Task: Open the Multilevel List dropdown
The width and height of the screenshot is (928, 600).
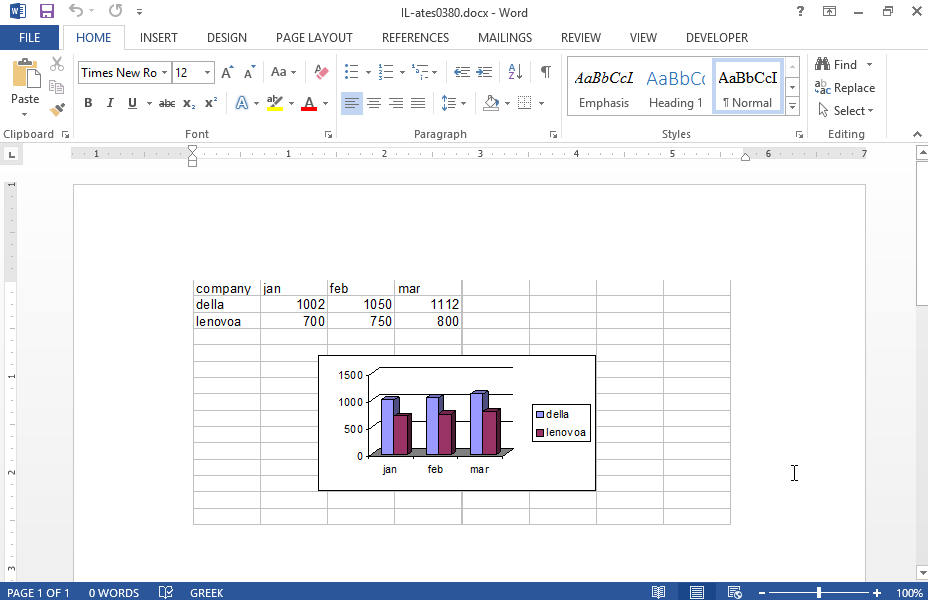Action: pyautogui.click(x=434, y=72)
